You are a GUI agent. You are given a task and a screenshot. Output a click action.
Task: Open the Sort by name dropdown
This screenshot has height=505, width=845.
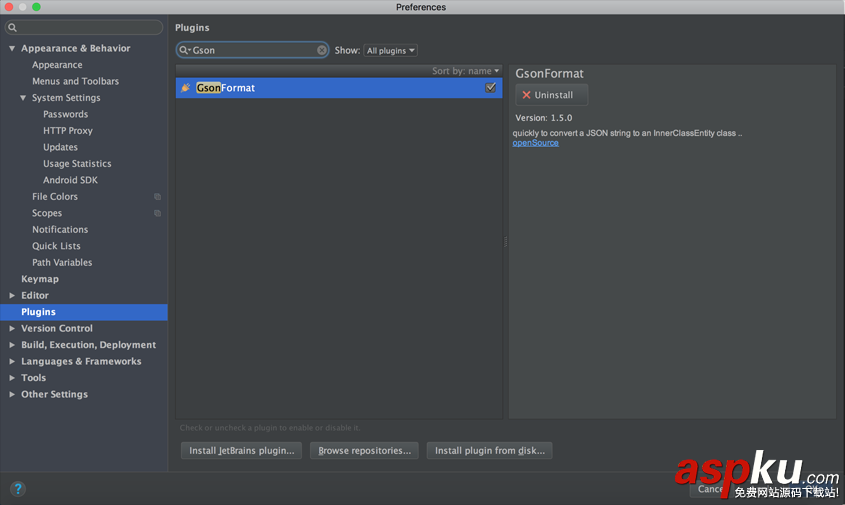[467, 71]
